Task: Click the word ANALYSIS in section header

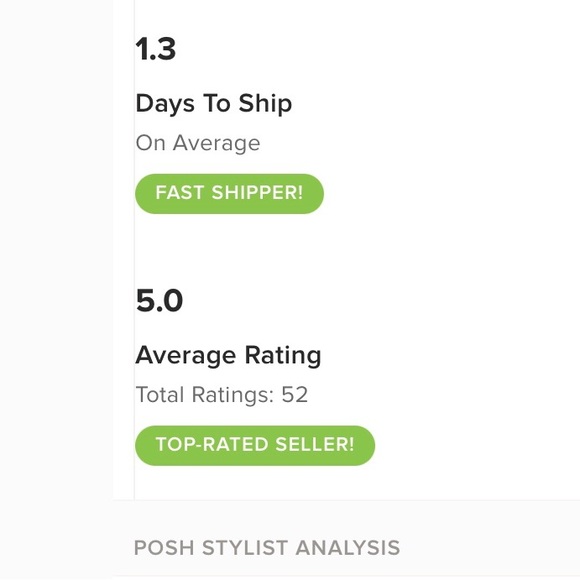Action: (x=348, y=548)
